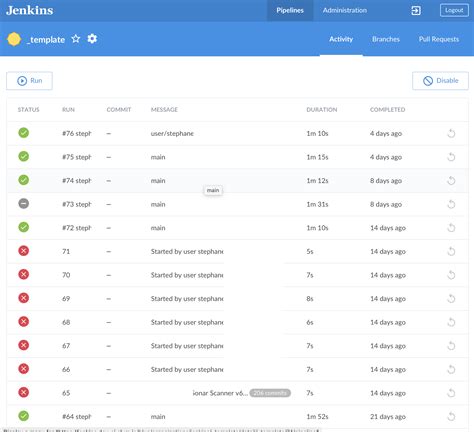
Task: Click the green success icon for run #76
Action: tap(23, 133)
